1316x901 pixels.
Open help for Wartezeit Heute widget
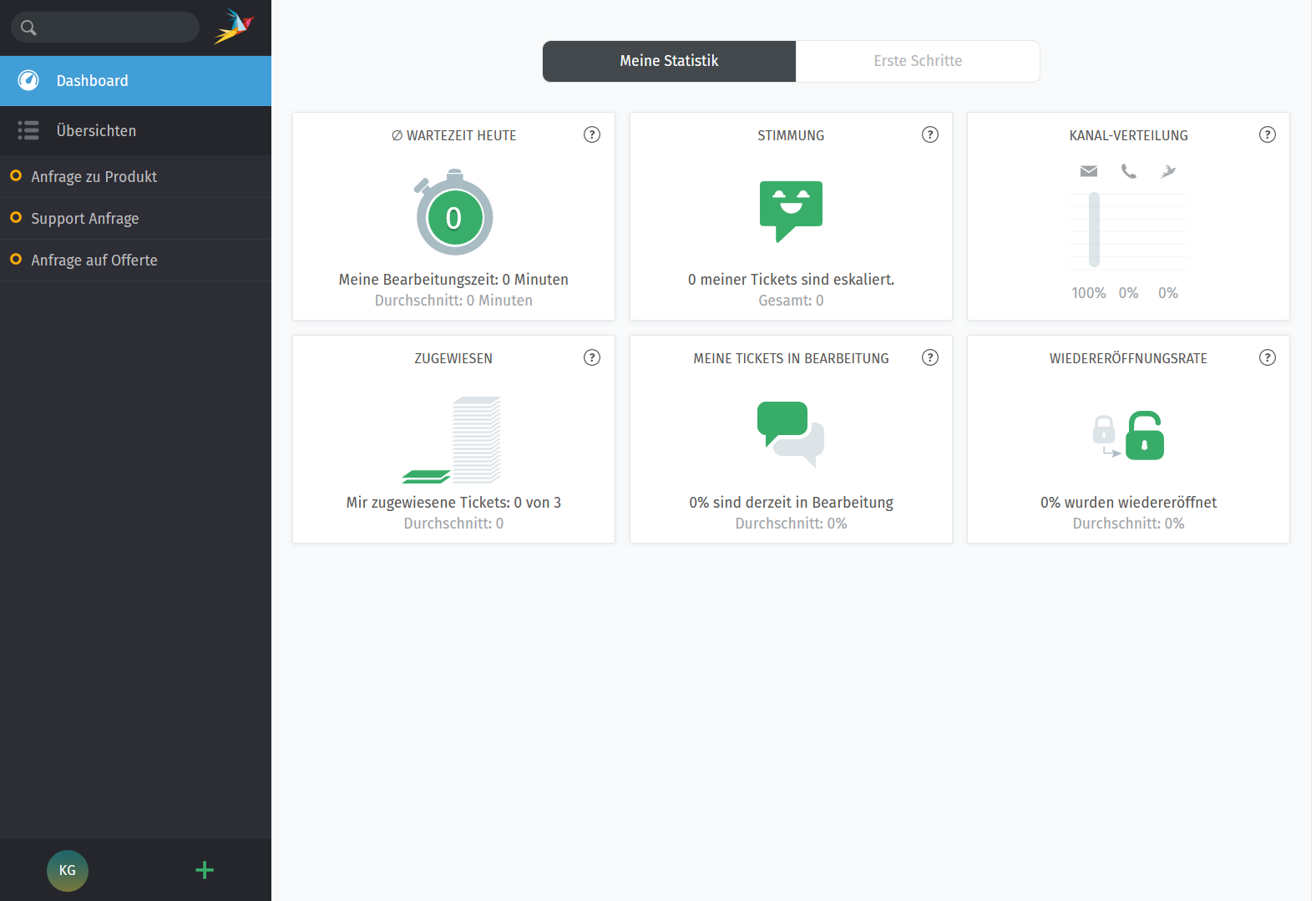[x=592, y=134]
